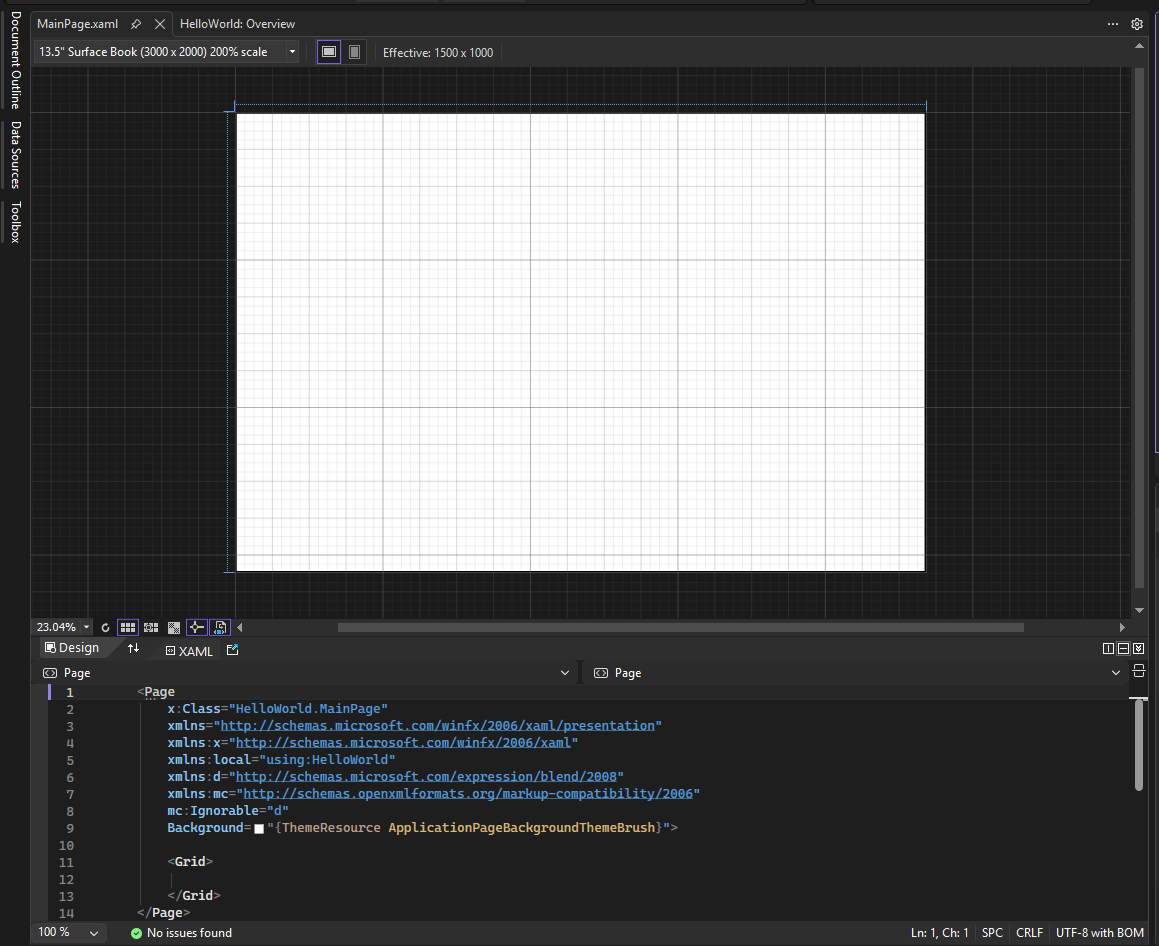Image resolution: width=1159 pixels, height=946 pixels.
Task: Pop out the XAML editor pane
Action: [231, 650]
